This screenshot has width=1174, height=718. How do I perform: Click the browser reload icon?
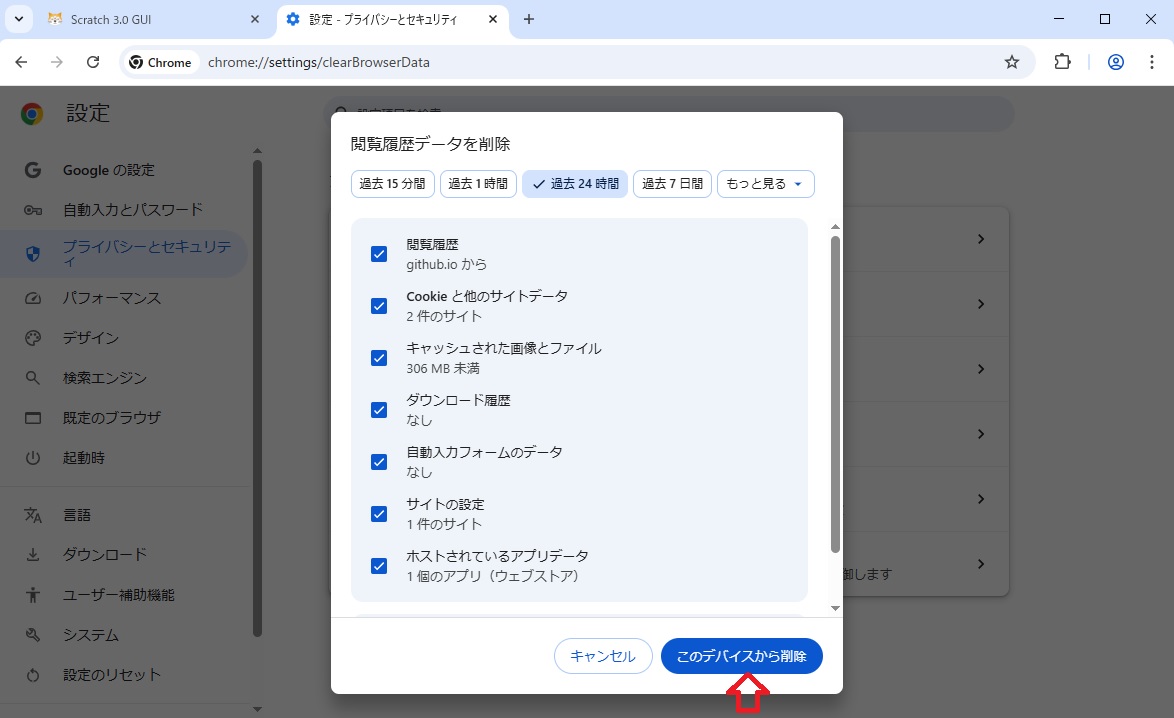coord(93,62)
